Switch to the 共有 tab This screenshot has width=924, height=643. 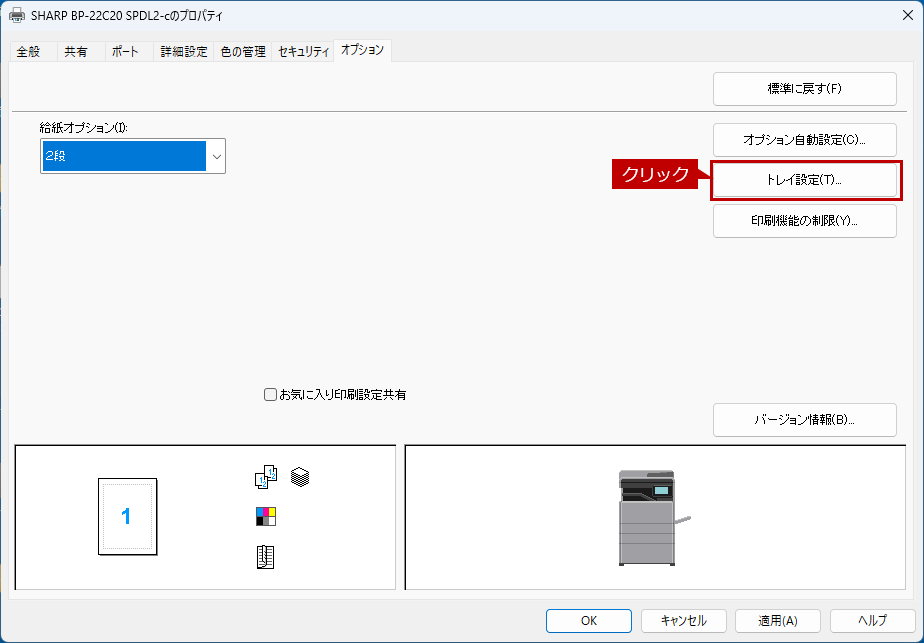(76, 52)
